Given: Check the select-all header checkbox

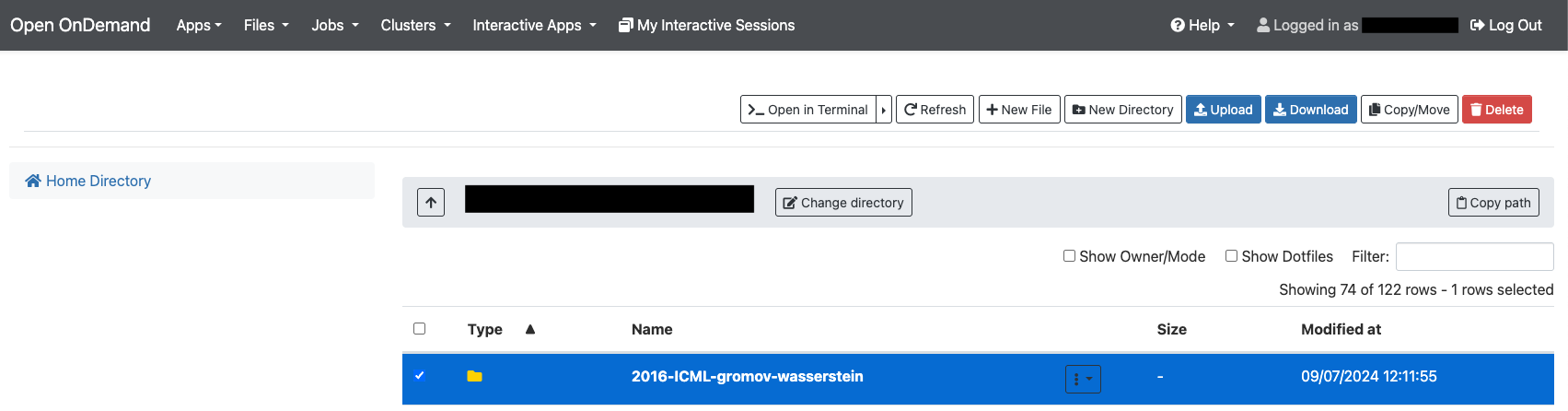Looking at the screenshot, I should pos(420,329).
